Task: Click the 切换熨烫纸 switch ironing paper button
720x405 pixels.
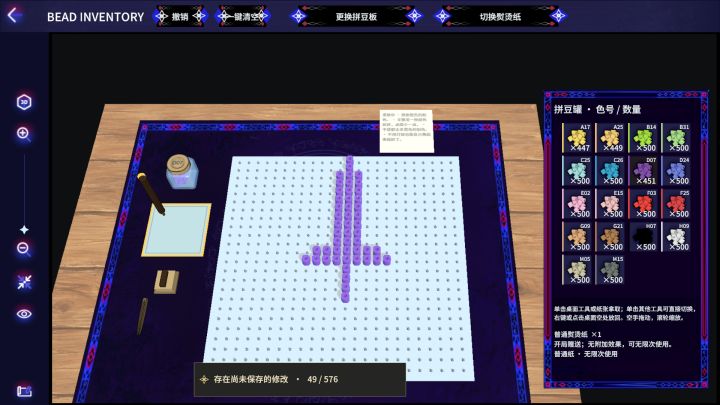Action: pyautogui.click(x=500, y=17)
